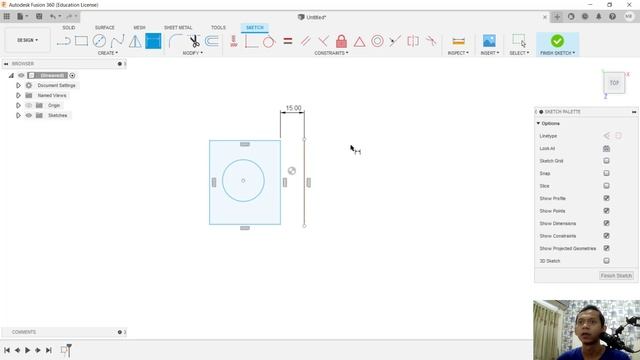Image resolution: width=640 pixels, height=360 pixels.
Task: Open the MODIFY dropdown menu
Action: [x=192, y=53]
